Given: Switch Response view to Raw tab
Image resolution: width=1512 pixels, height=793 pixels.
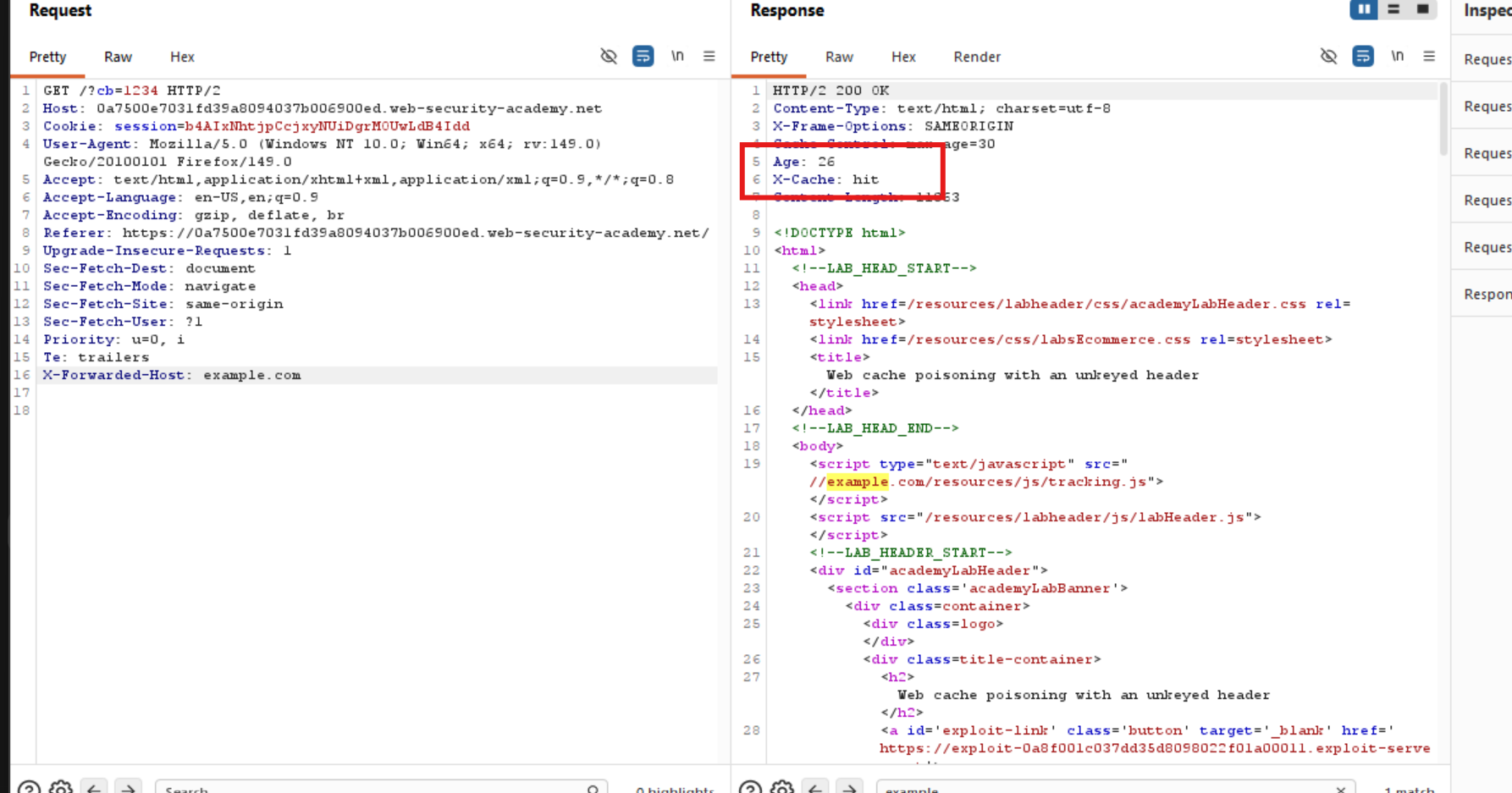Looking at the screenshot, I should pyautogui.click(x=839, y=57).
